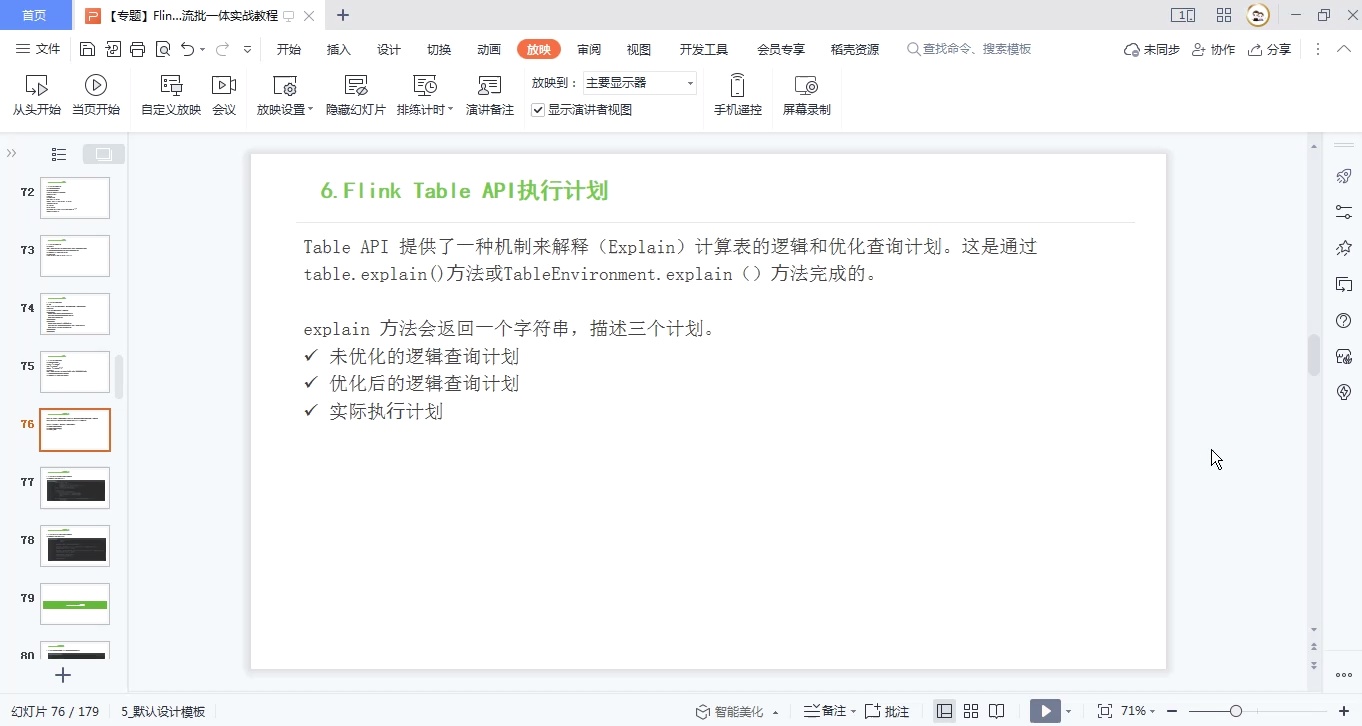1362x726 pixels.
Task: Insert a 批注 comment from status bar
Action: 886,711
